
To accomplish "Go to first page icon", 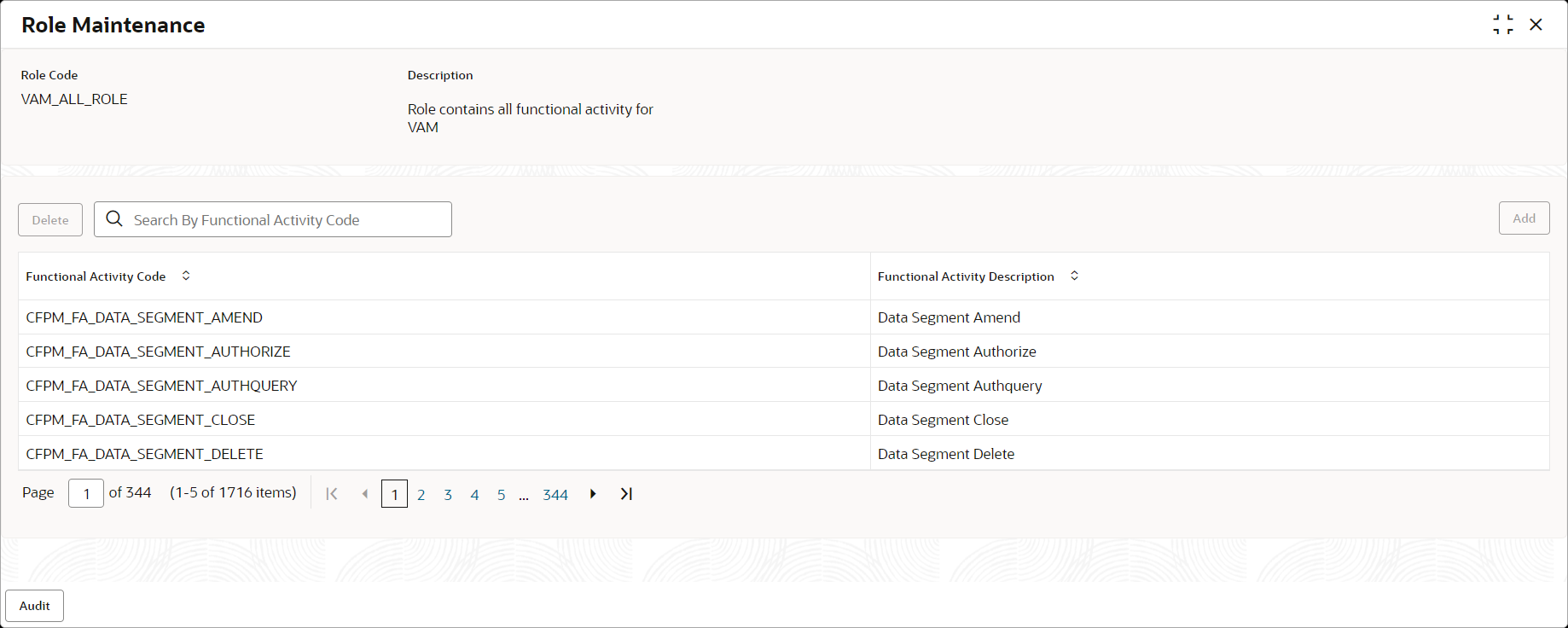I will (x=332, y=494).
